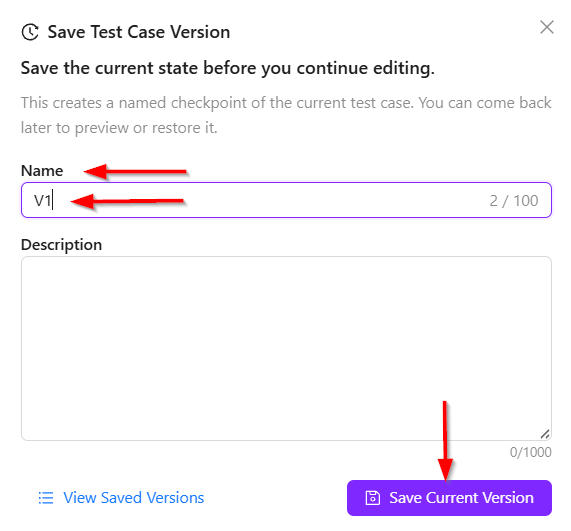The width and height of the screenshot is (571, 531).
Task: Click the red arrow pointing at V1 text
Action: 127,201
